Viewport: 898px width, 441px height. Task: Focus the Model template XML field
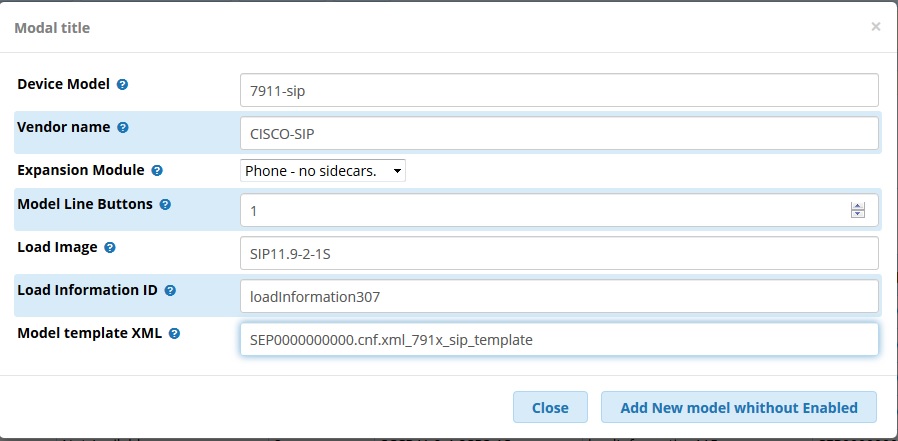pyautogui.click(x=559, y=339)
